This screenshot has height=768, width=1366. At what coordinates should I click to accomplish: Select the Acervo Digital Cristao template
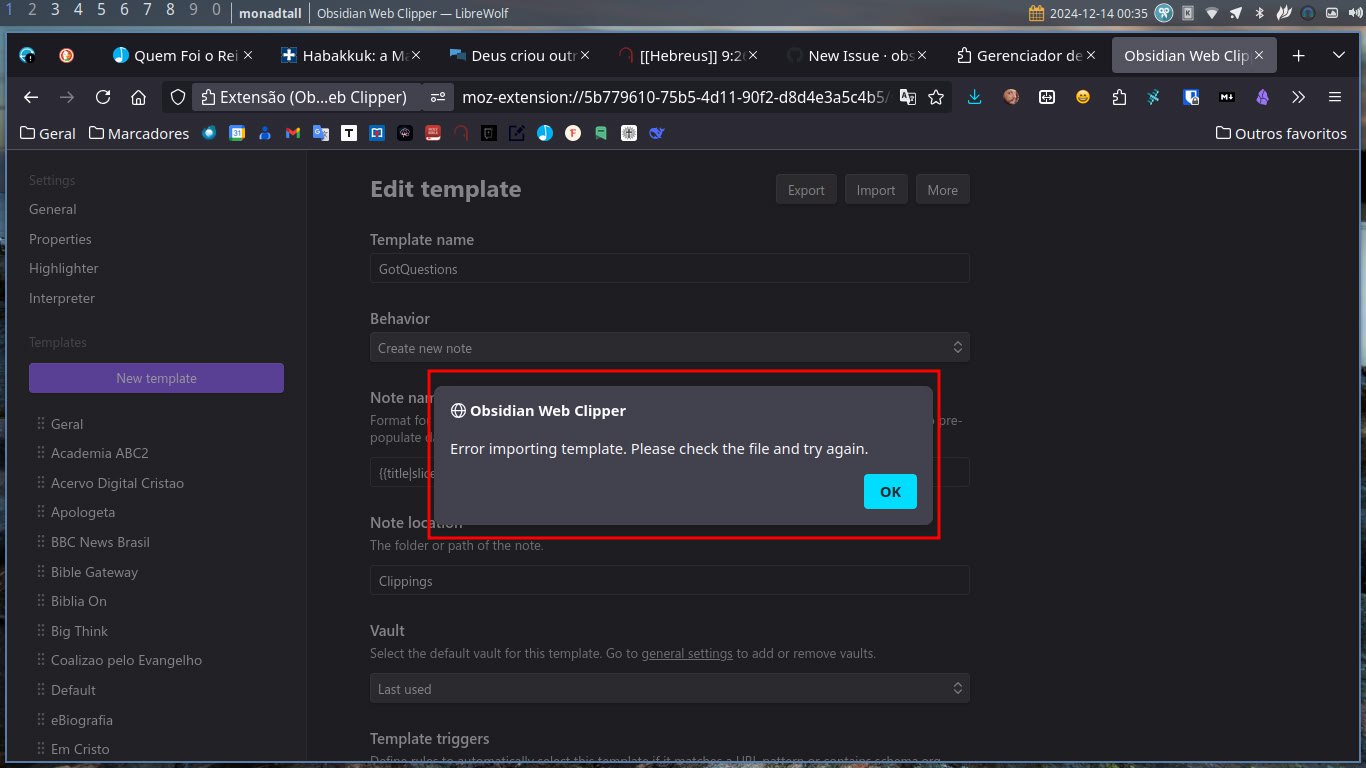click(x=117, y=483)
